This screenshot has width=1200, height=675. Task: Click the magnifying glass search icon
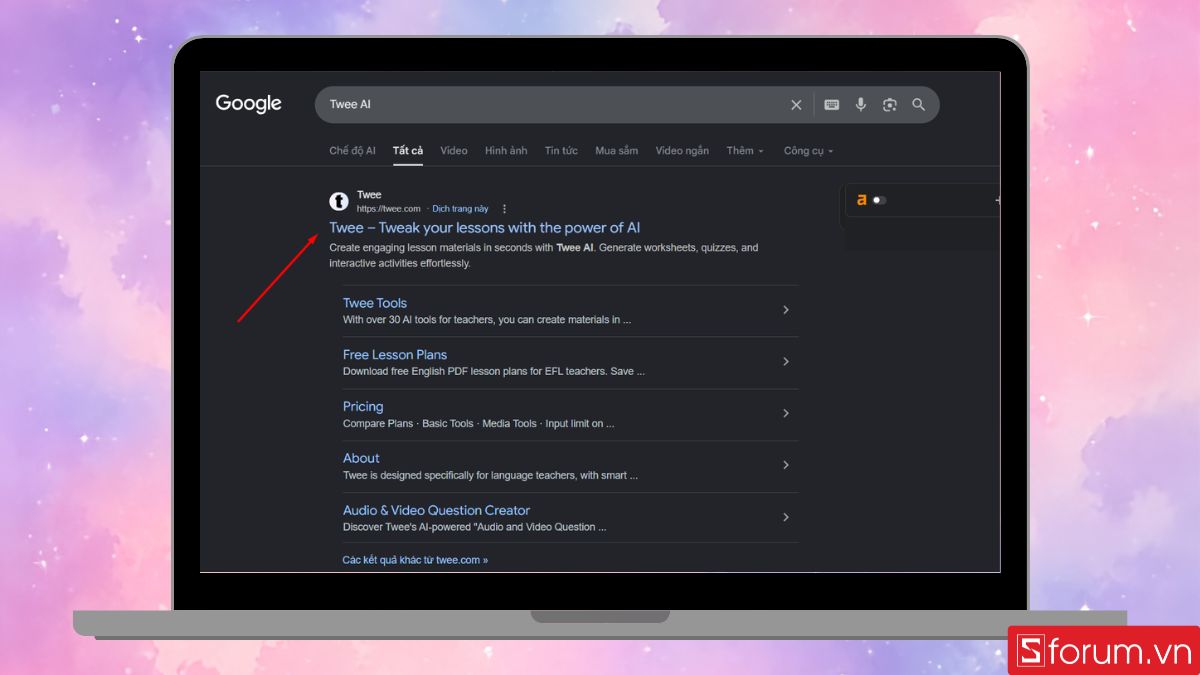[919, 105]
